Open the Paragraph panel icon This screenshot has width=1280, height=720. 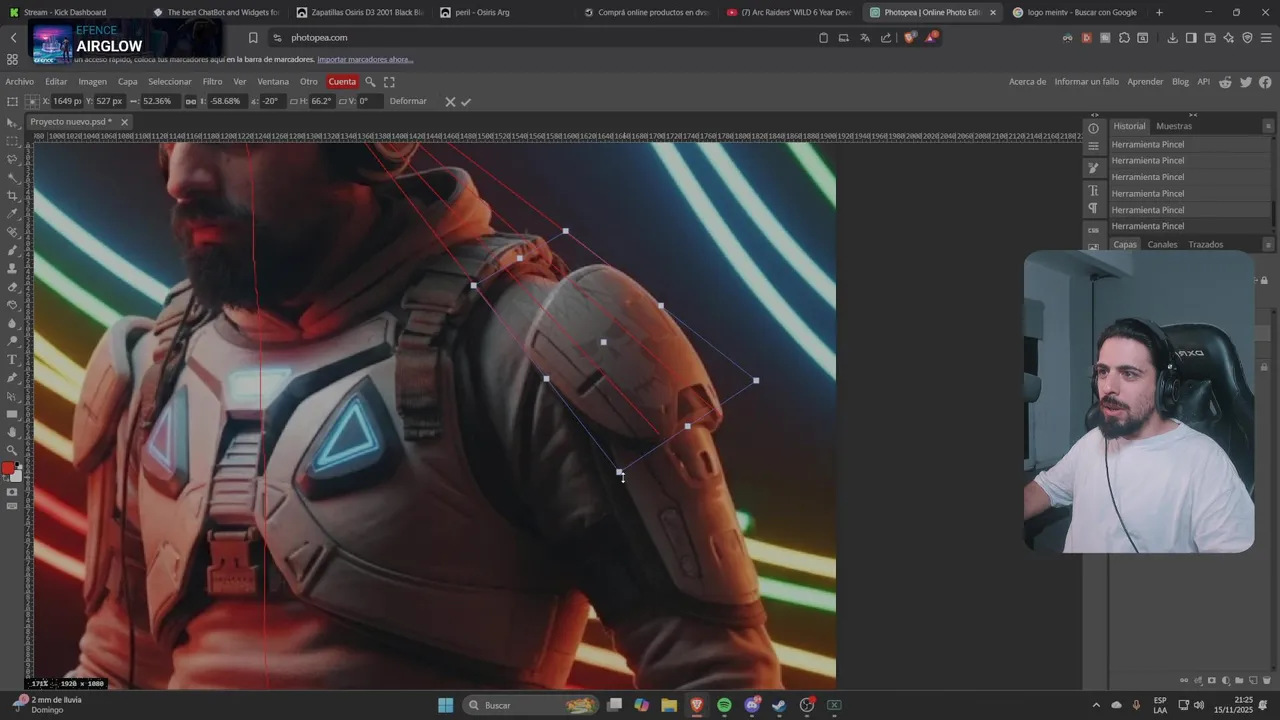(1093, 208)
